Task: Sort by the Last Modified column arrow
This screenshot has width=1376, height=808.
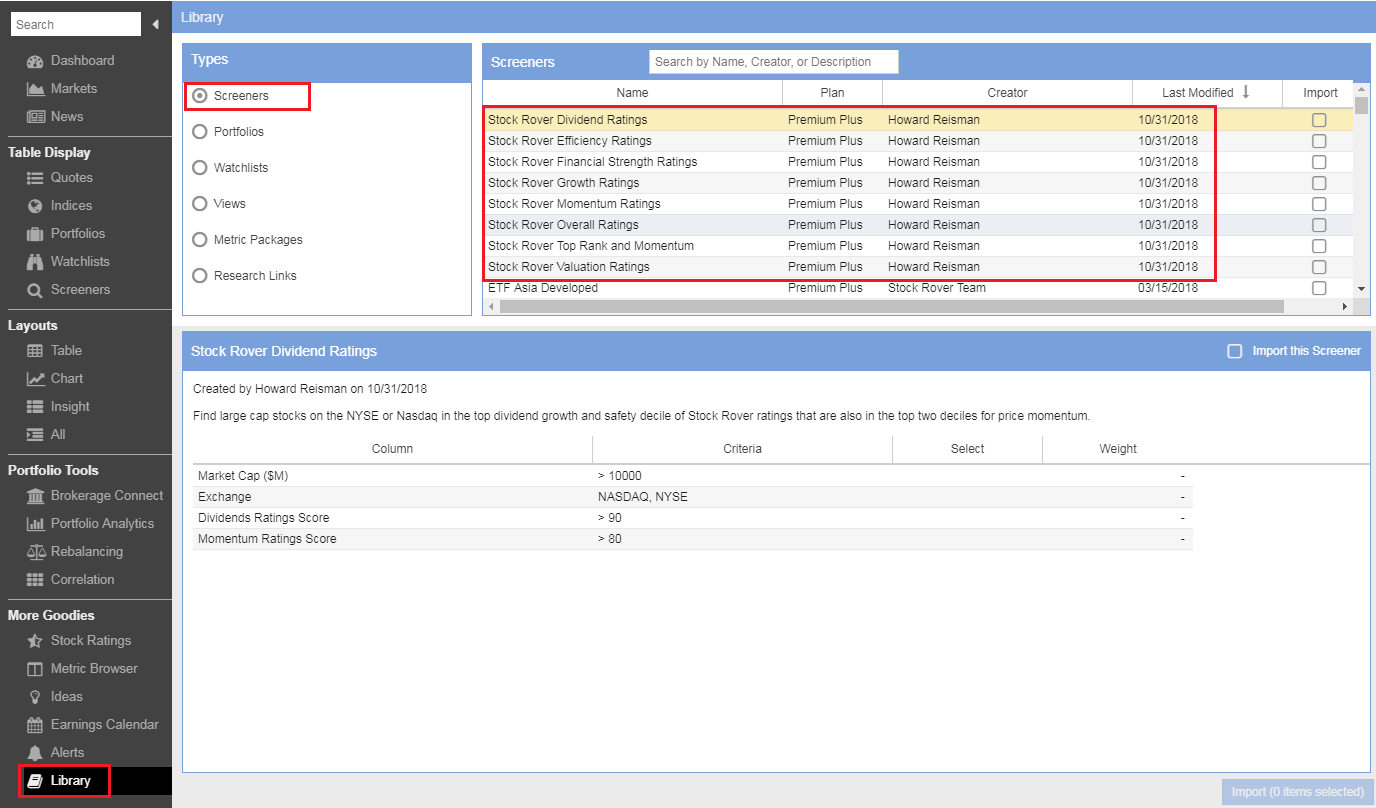Action: pos(1246,92)
